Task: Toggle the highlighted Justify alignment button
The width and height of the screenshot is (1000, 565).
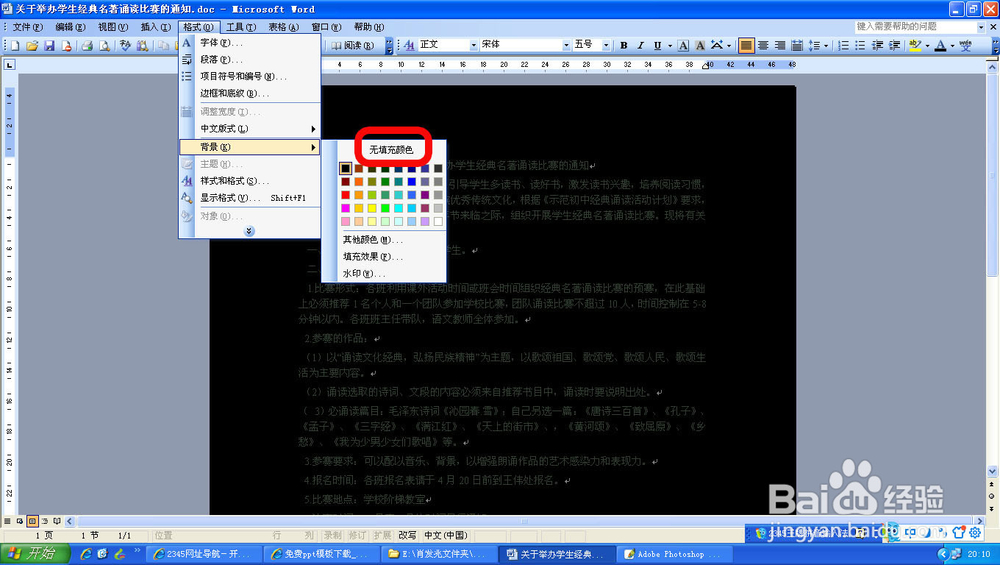Action: point(746,45)
